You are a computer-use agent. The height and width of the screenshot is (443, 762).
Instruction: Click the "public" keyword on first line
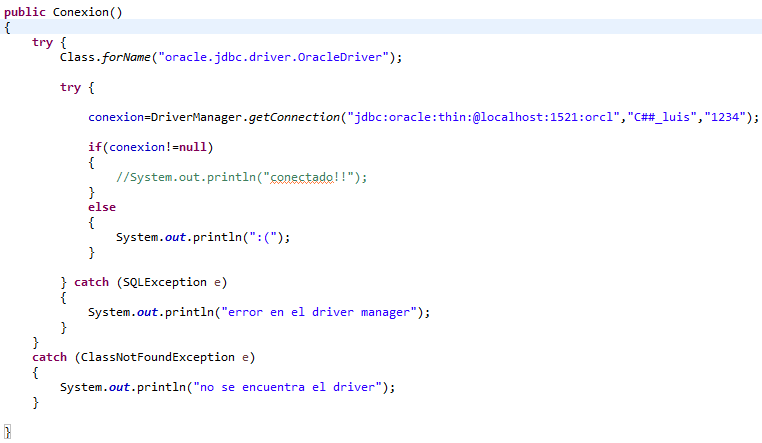(25, 12)
